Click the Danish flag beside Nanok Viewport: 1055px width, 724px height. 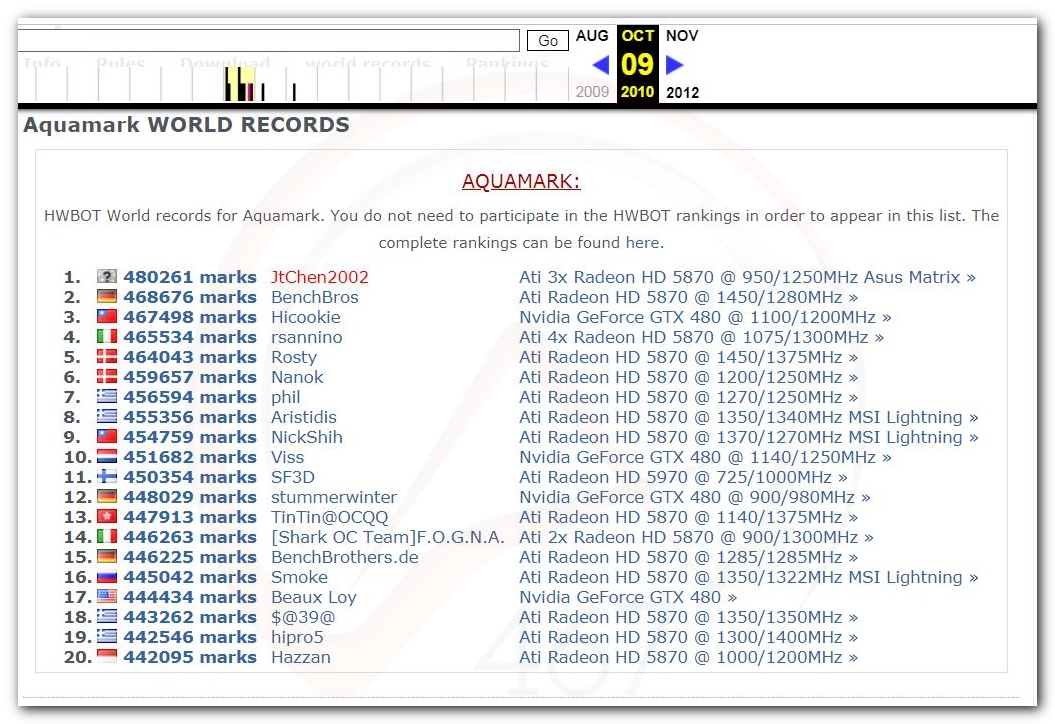coord(106,376)
